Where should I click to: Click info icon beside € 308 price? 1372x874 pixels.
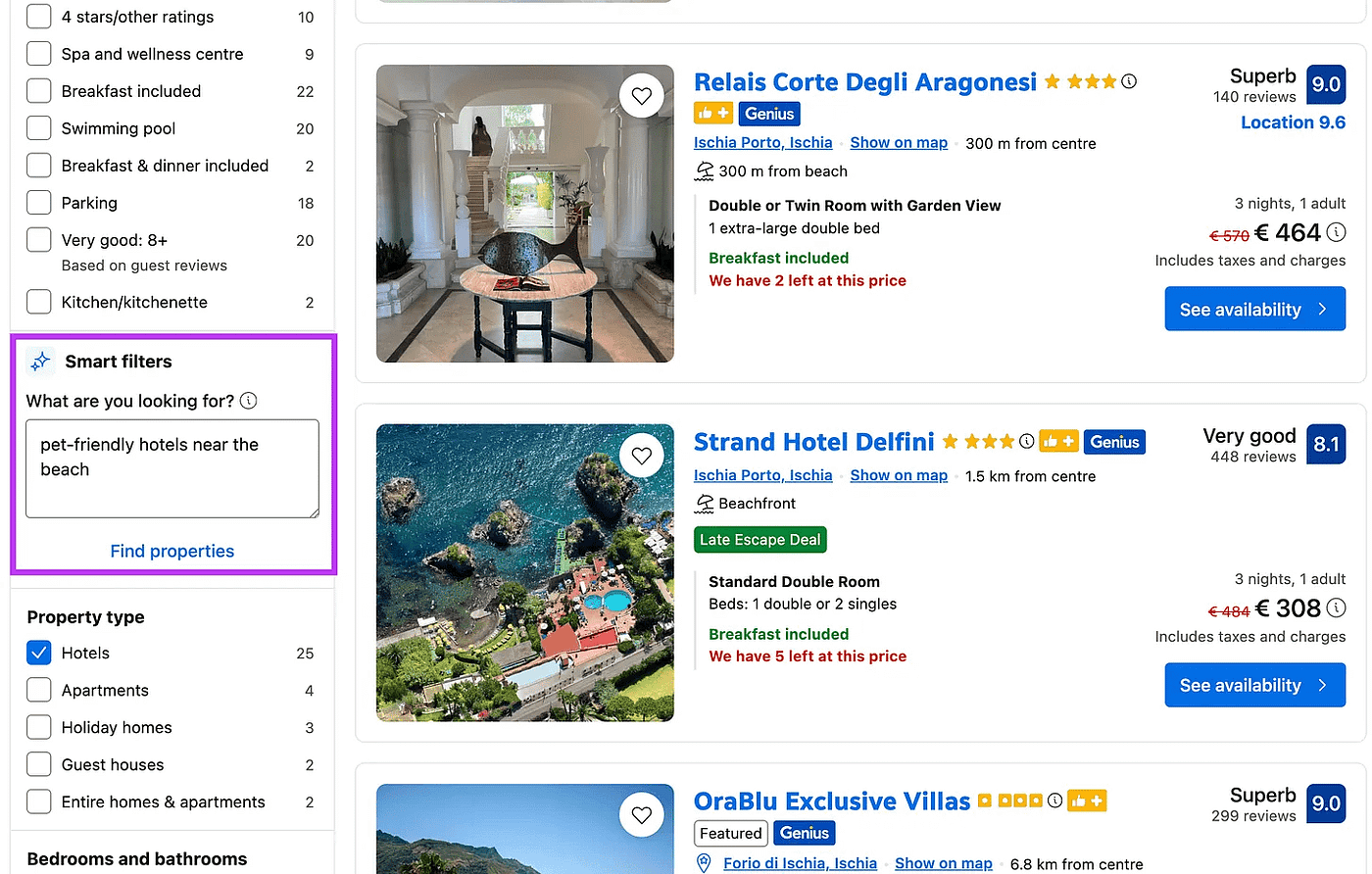tap(1336, 608)
